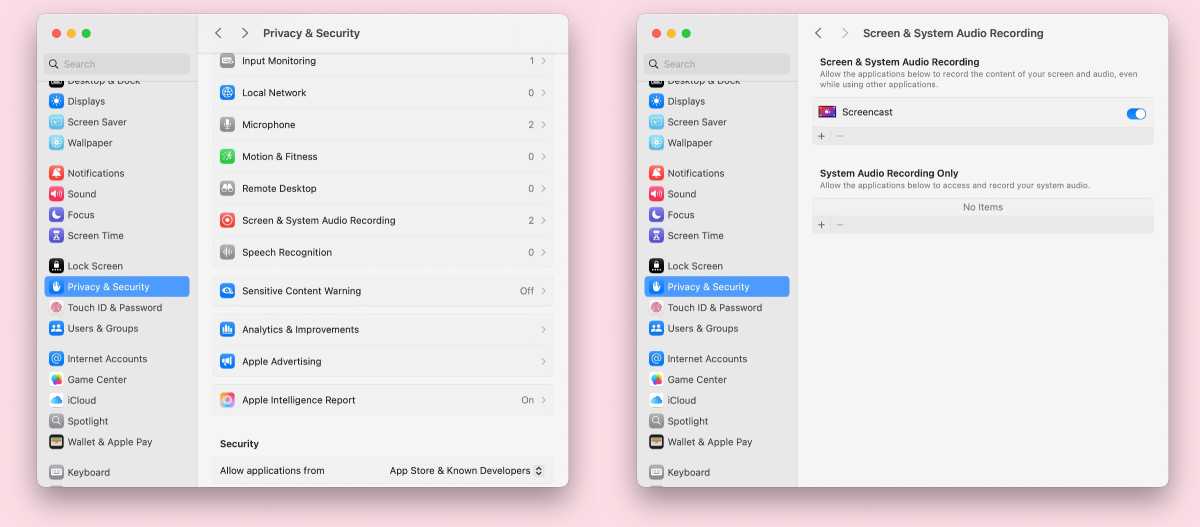The width and height of the screenshot is (1200, 527).
Task: Click Analytics & Improvements row chevron
Action: tap(543, 330)
